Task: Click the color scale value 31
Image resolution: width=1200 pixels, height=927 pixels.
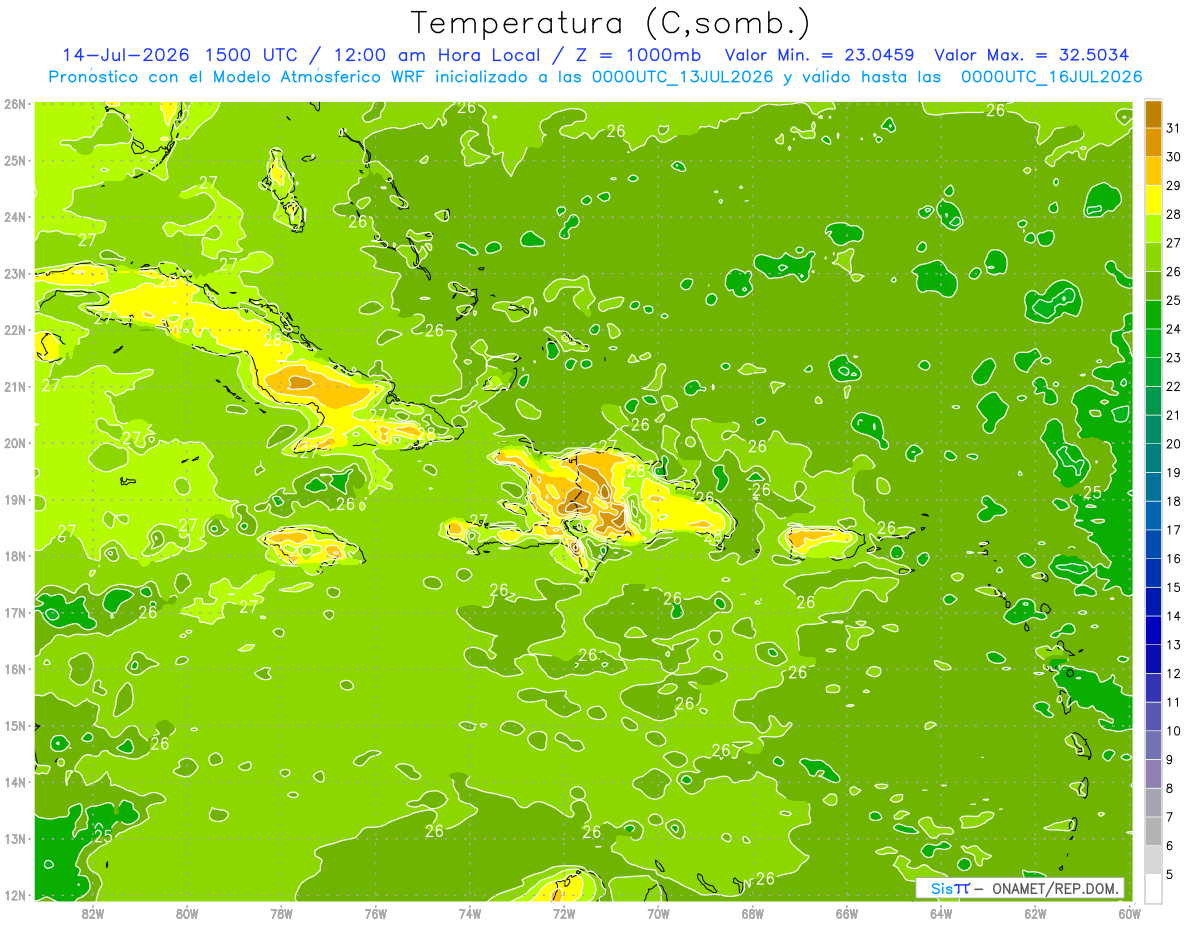Action: [1173, 127]
